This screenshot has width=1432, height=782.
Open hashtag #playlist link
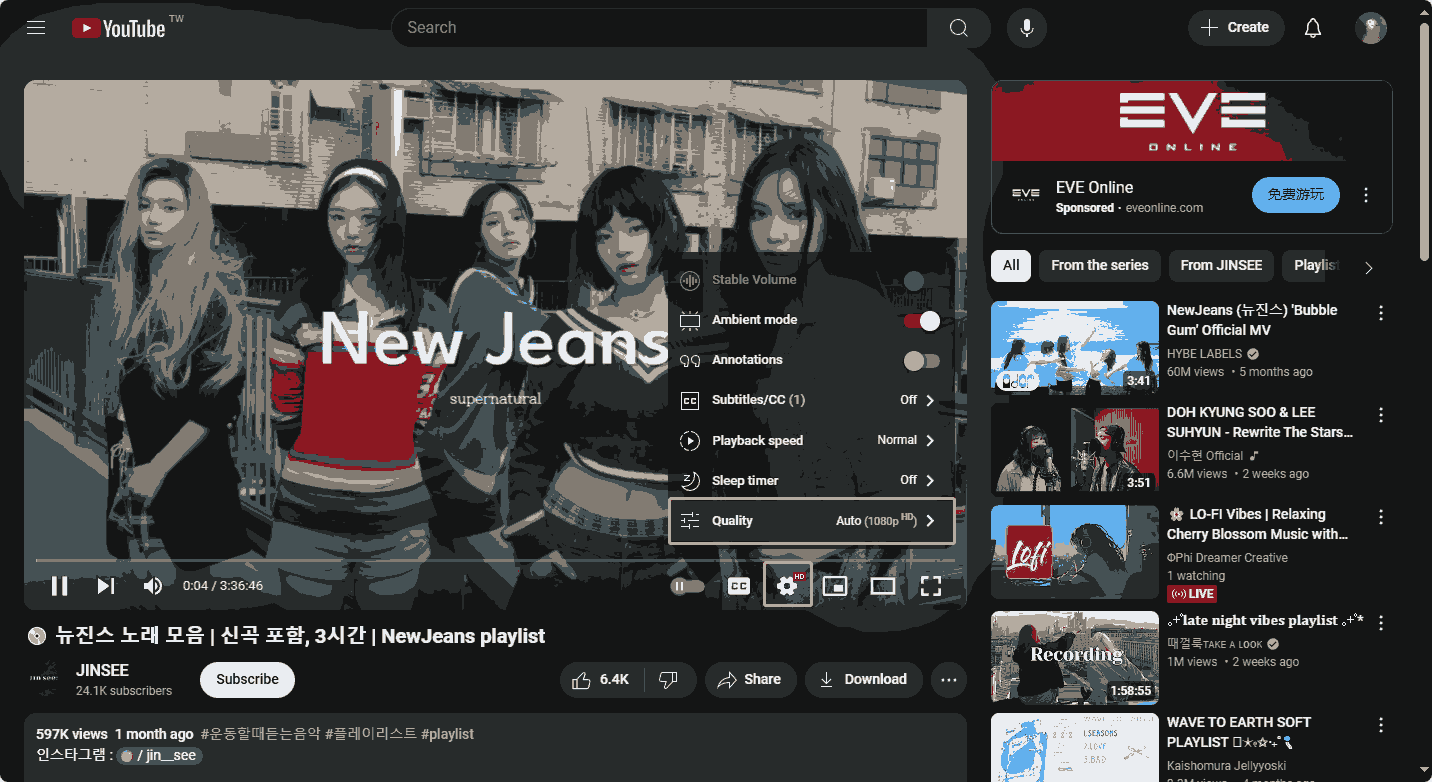point(447,735)
